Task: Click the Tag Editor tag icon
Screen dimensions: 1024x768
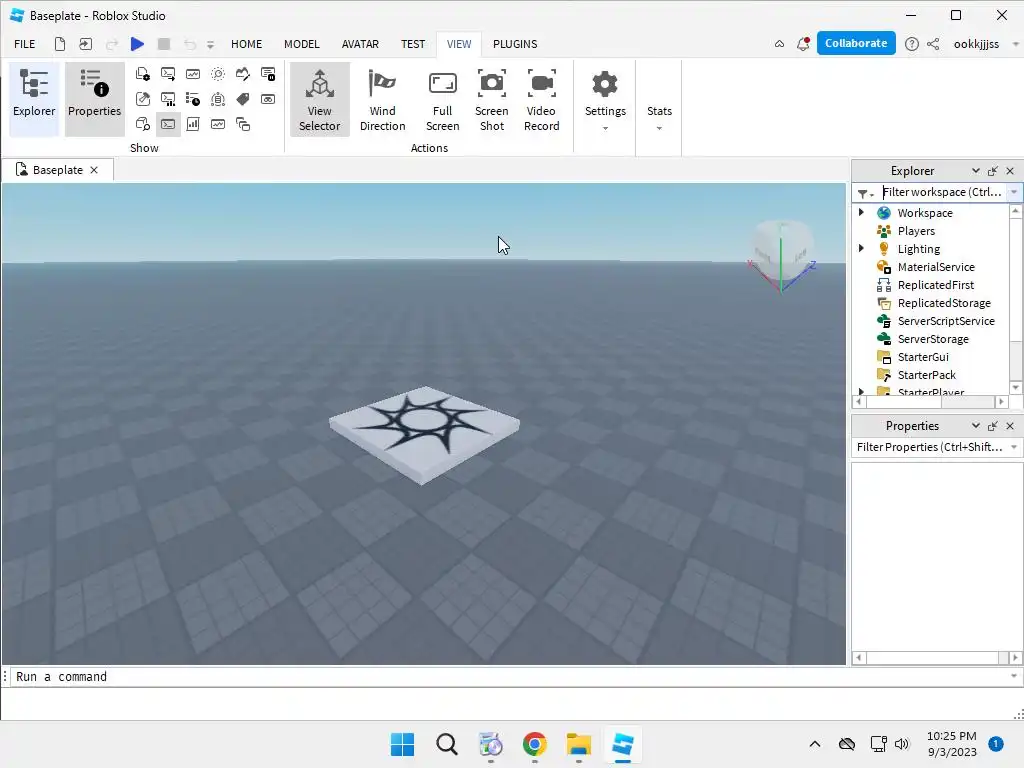Action: tap(243, 99)
